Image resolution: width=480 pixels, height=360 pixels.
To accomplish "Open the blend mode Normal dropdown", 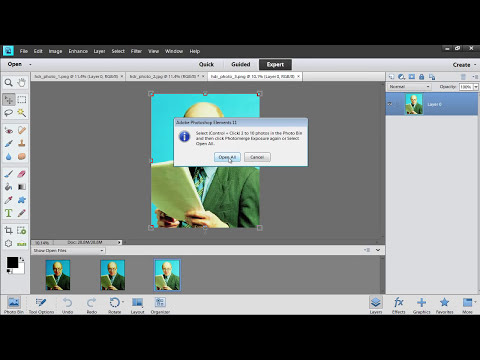I will coord(409,87).
